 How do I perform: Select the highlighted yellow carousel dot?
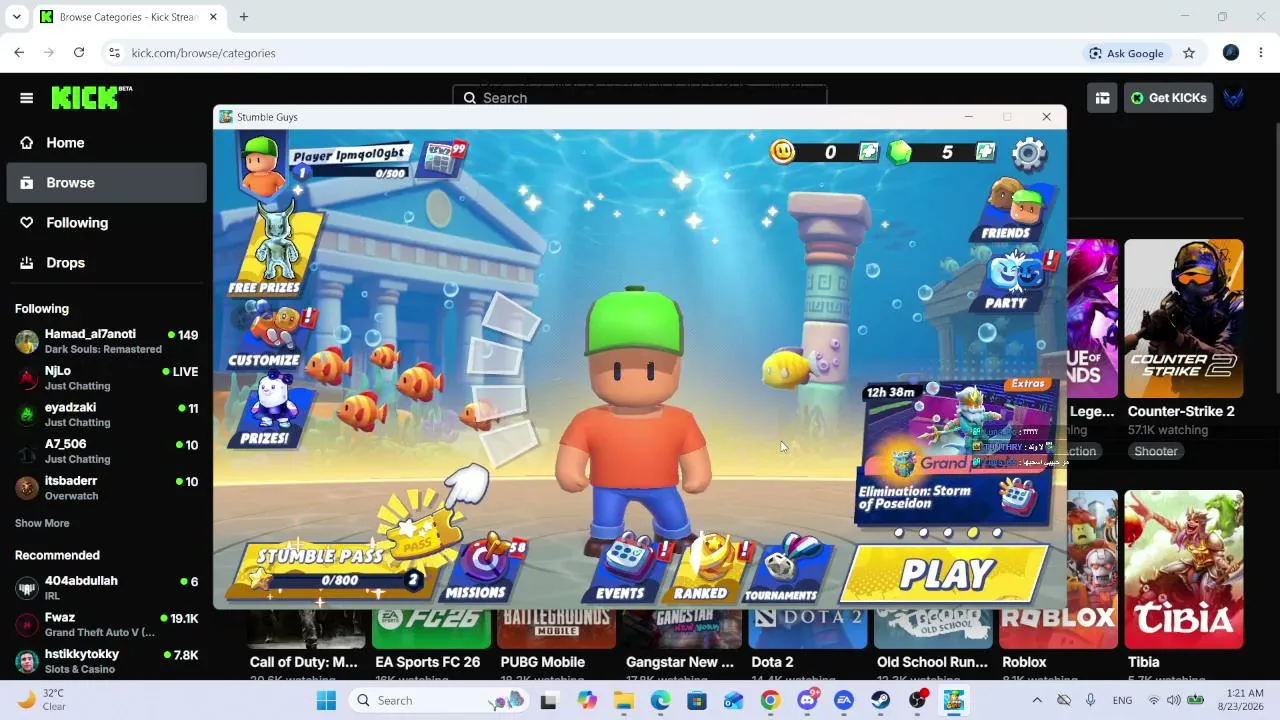coord(973,533)
